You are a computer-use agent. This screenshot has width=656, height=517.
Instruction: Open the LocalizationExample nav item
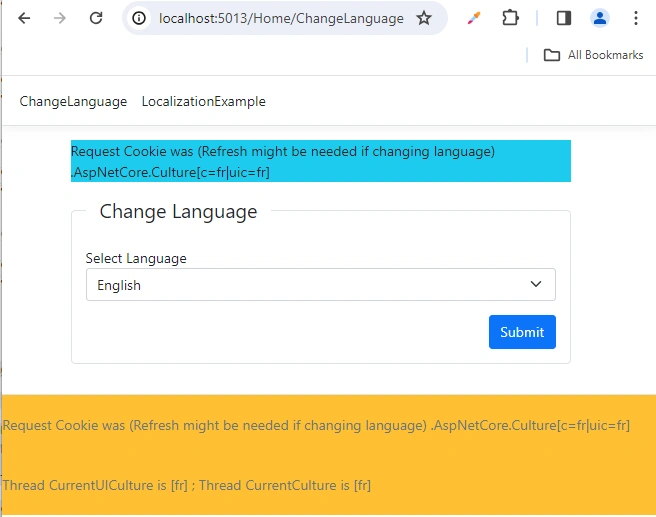point(204,102)
